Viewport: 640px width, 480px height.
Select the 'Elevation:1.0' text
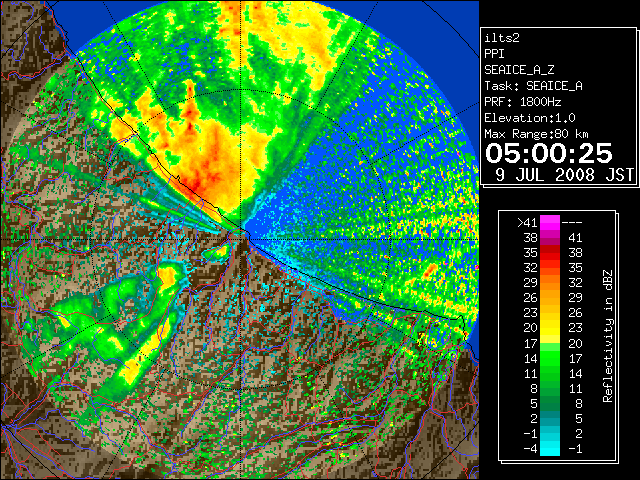(x=530, y=118)
